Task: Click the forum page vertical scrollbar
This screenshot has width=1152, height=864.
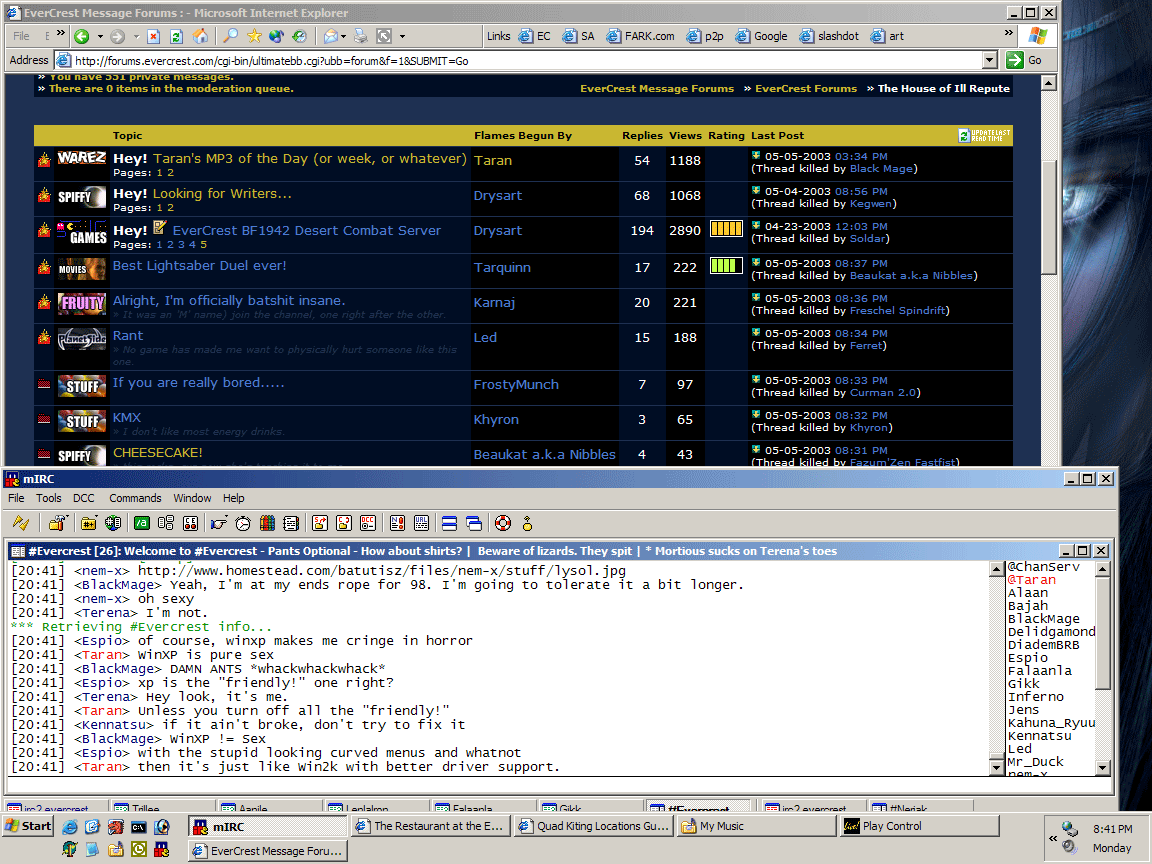Action: click(1048, 270)
